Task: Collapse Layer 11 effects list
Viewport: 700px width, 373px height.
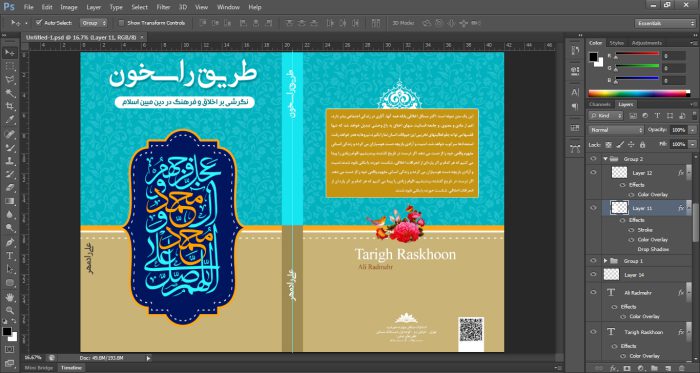Action: click(x=689, y=207)
